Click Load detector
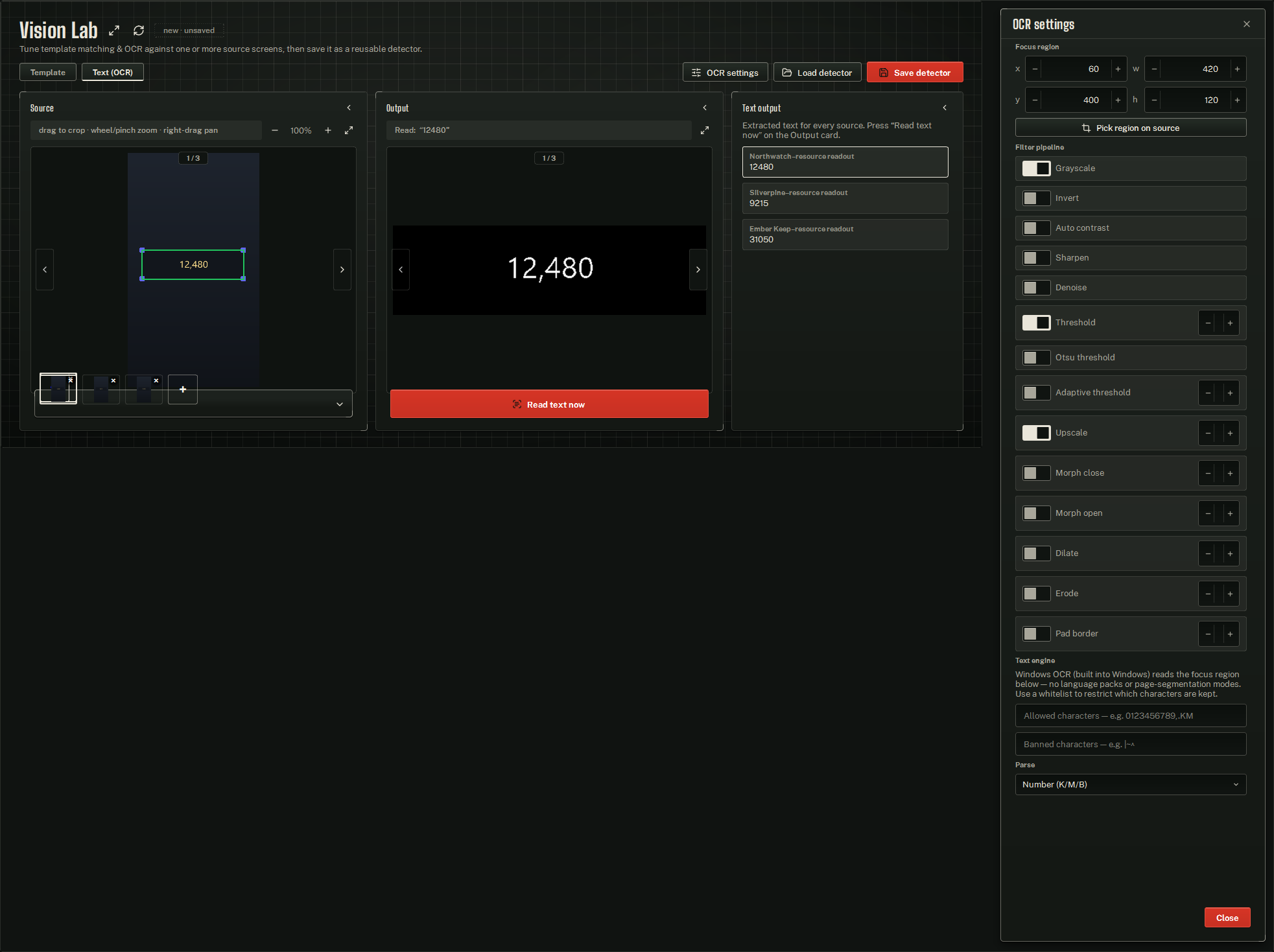 tap(817, 73)
